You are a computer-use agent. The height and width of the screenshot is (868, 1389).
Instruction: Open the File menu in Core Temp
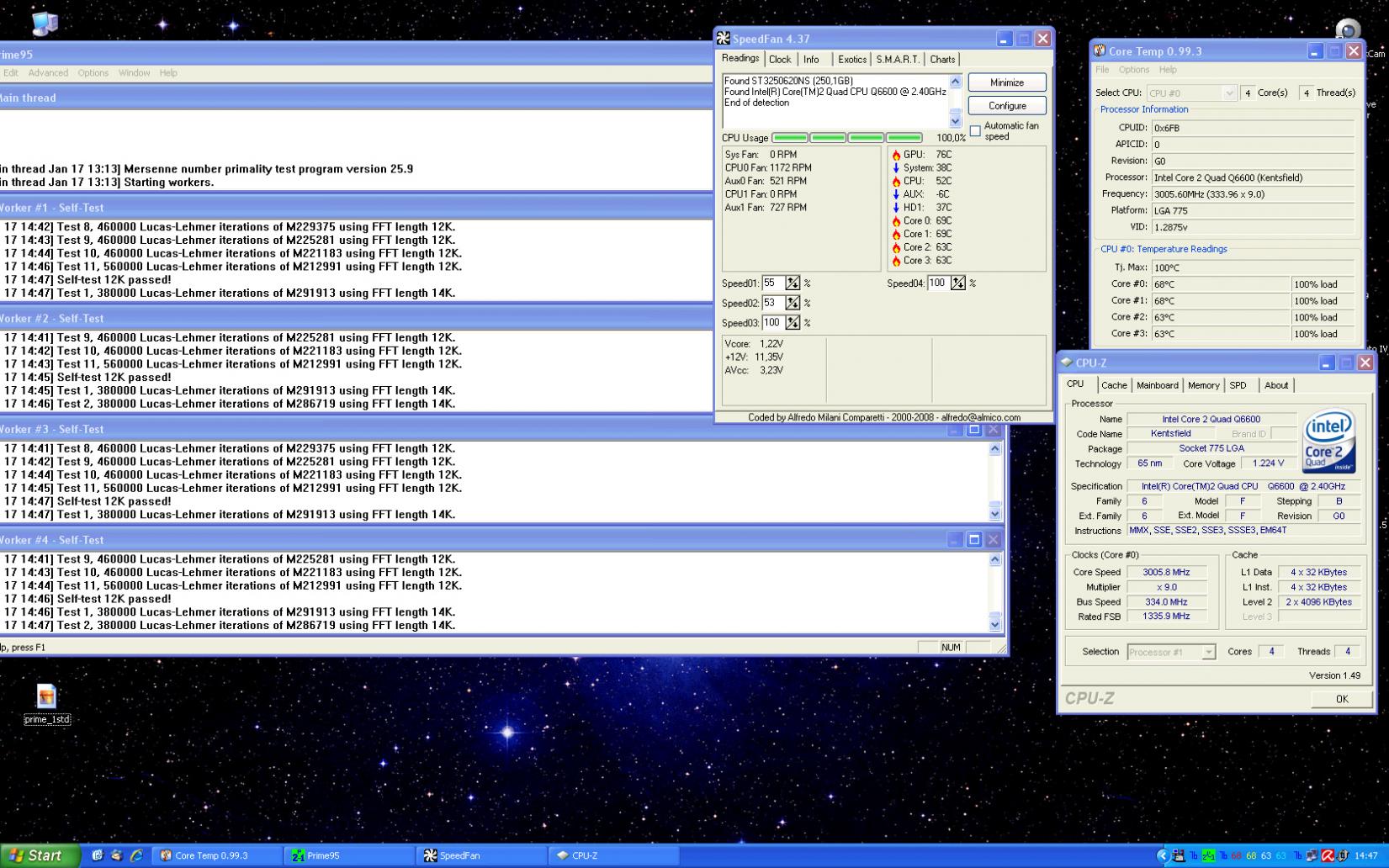click(1102, 70)
